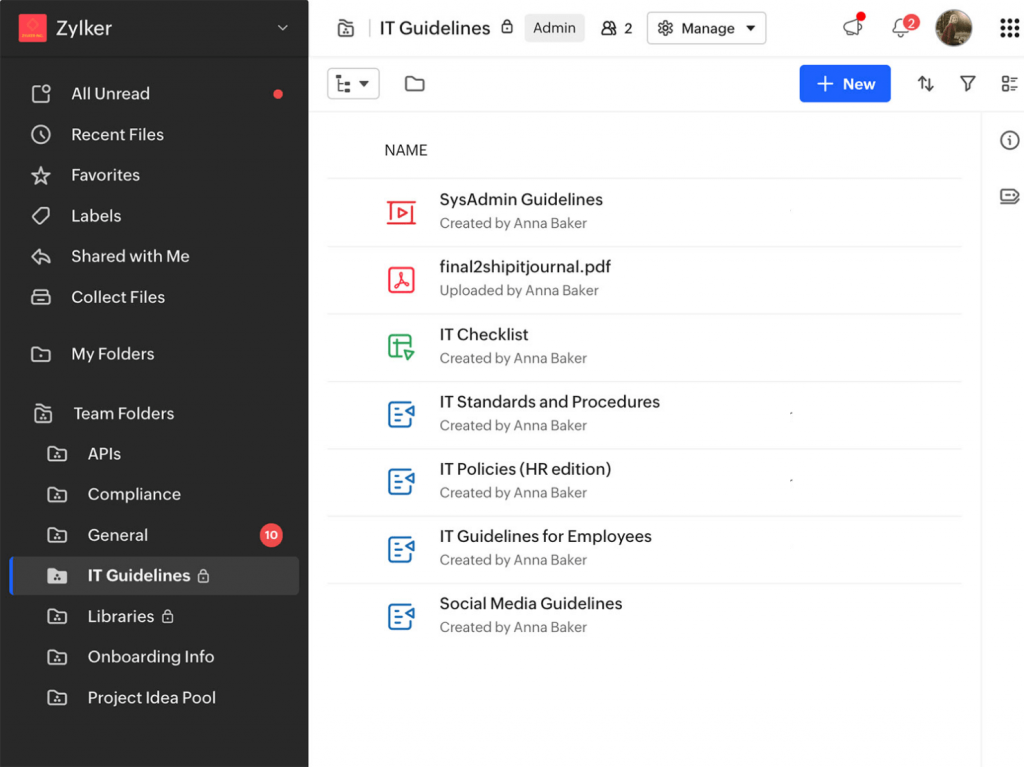The height and width of the screenshot is (767, 1024).
Task: Open the tree view dropdown
Action: [x=353, y=84]
